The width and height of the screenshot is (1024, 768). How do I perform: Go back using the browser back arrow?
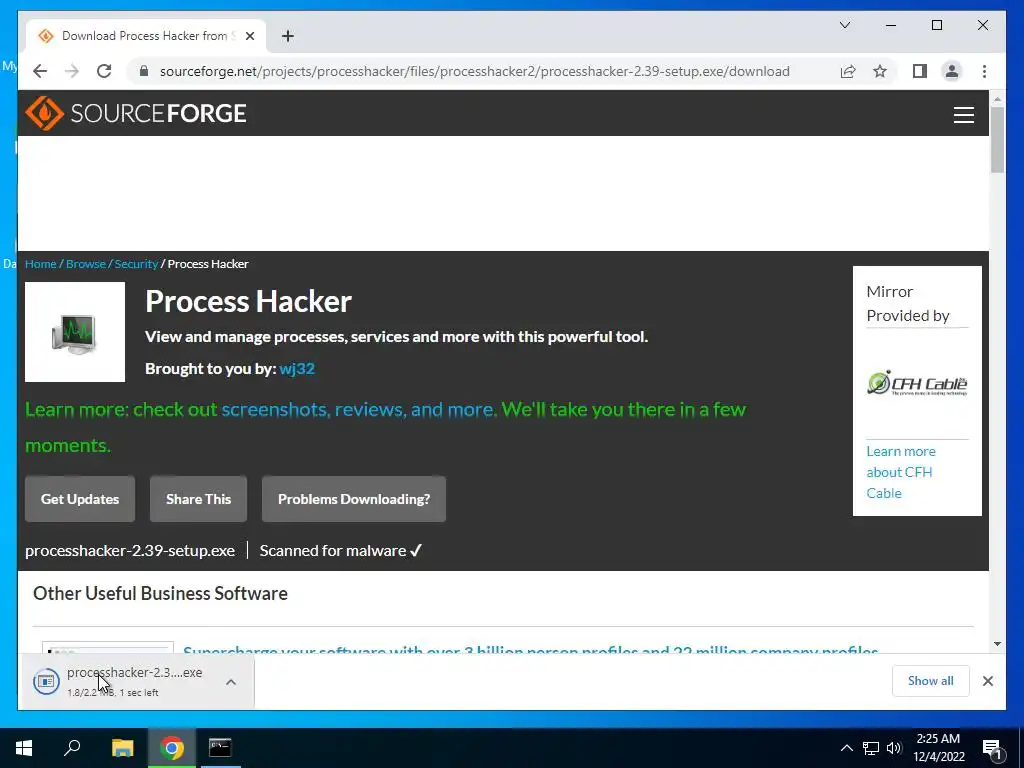point(40,71)
